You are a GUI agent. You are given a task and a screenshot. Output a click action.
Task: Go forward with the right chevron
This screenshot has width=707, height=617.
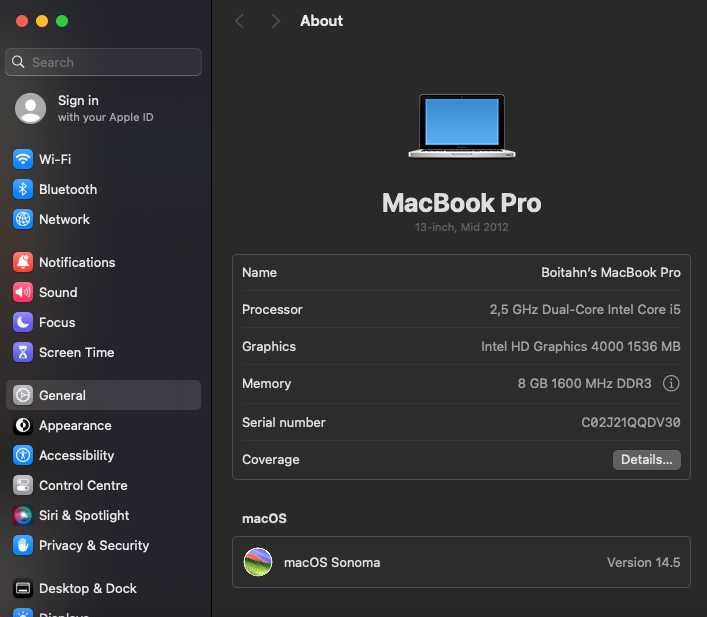point(275,21)
